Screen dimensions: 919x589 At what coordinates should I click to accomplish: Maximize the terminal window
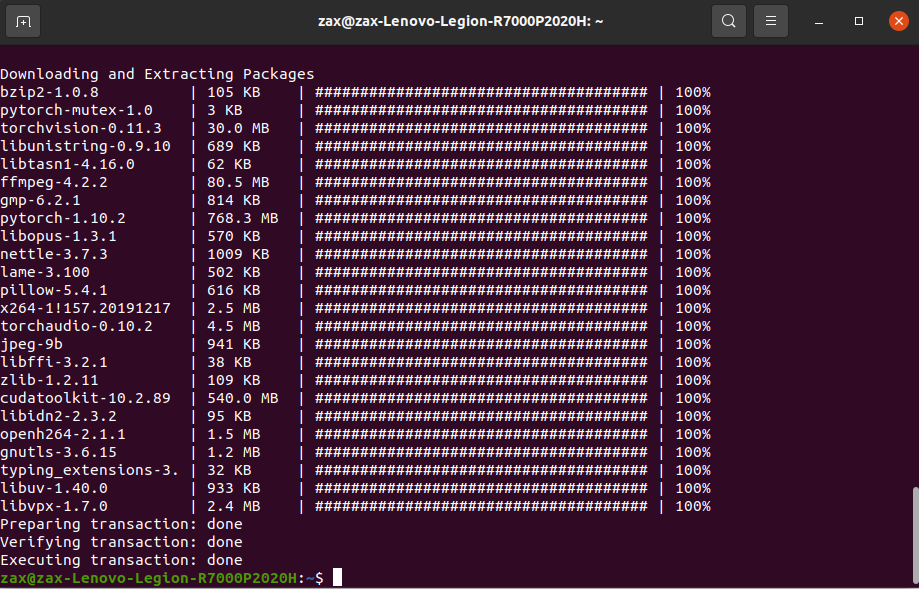(859, 22)
